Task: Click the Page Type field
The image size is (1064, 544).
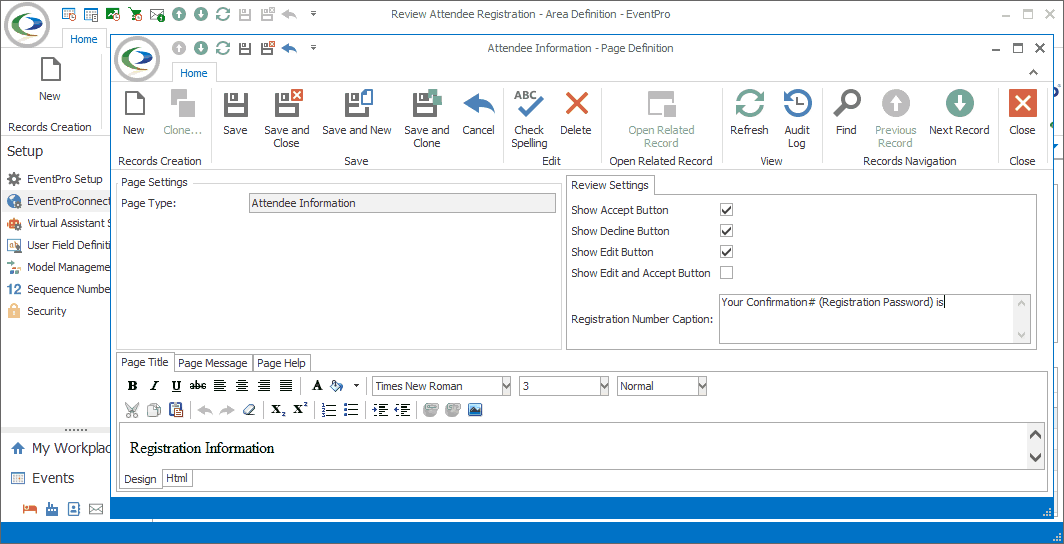Action: pyautogui.click(x=403, y=203)
